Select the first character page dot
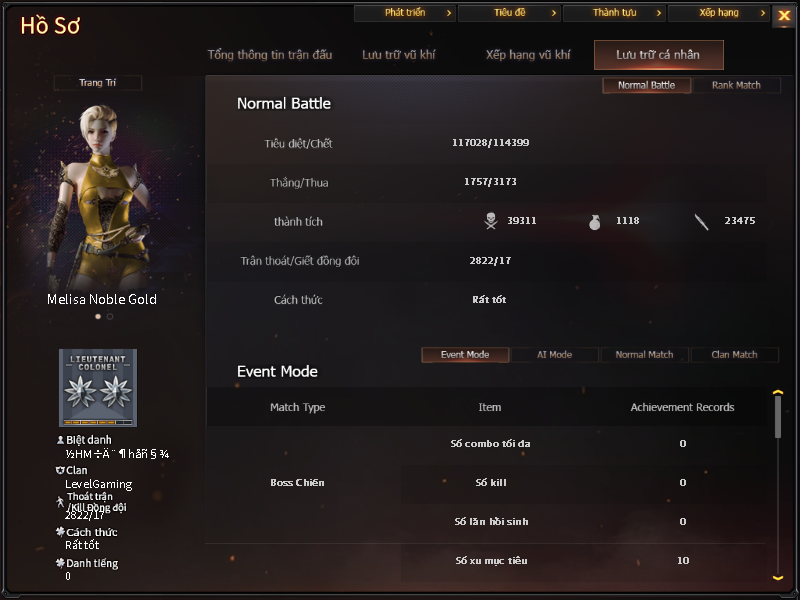 [98, 316]
